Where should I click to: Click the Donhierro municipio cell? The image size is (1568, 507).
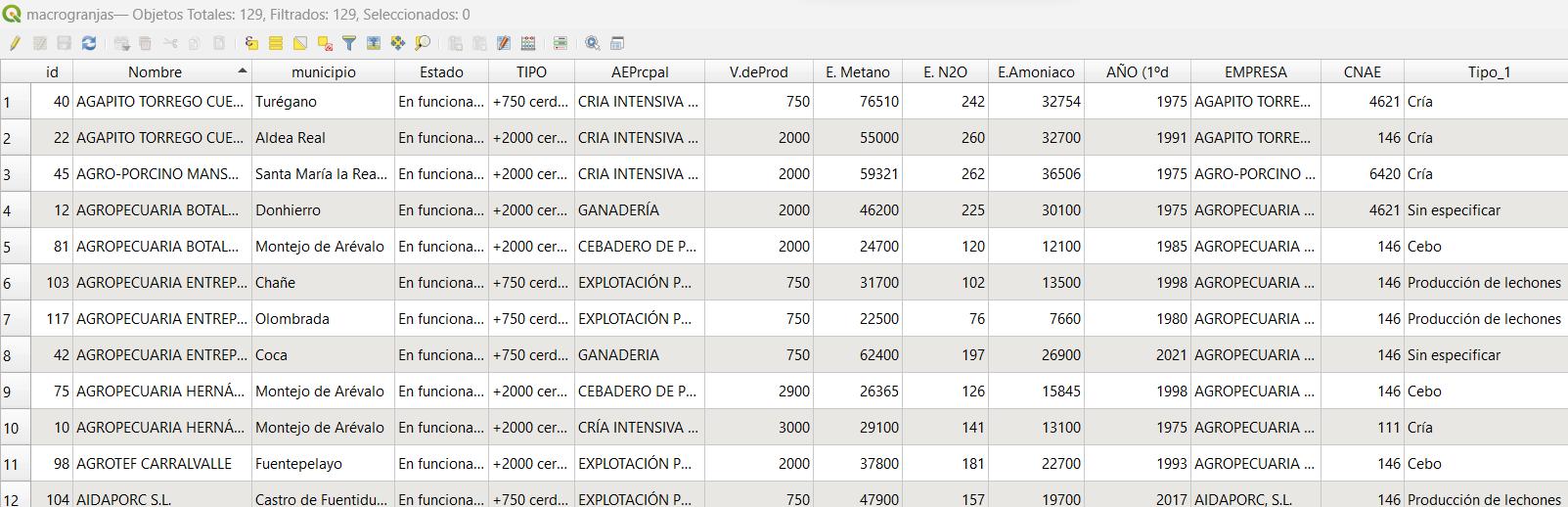[x=324, y=210]
